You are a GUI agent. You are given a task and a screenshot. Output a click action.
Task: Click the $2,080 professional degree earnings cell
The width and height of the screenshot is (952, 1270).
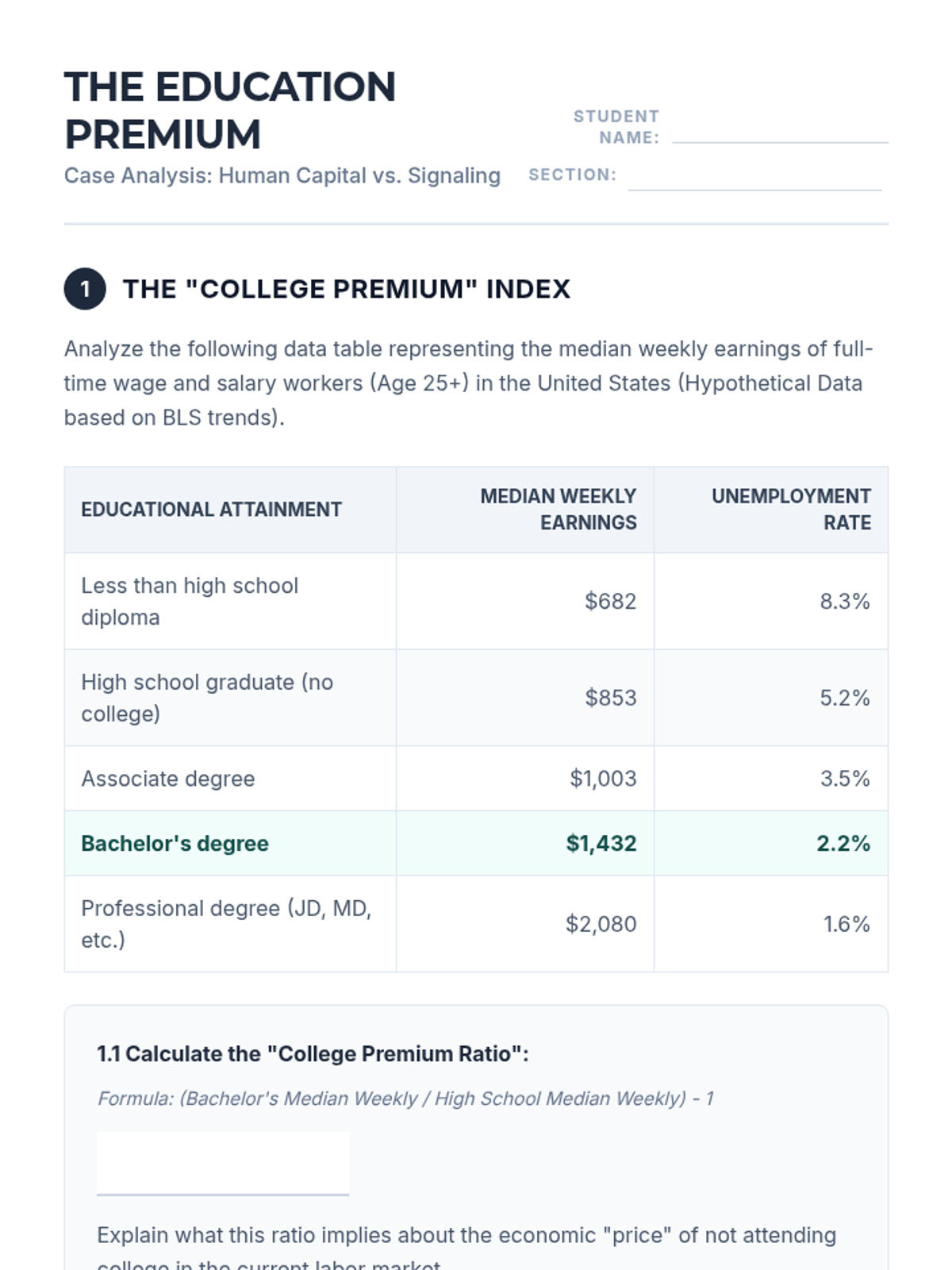(601, 925)
